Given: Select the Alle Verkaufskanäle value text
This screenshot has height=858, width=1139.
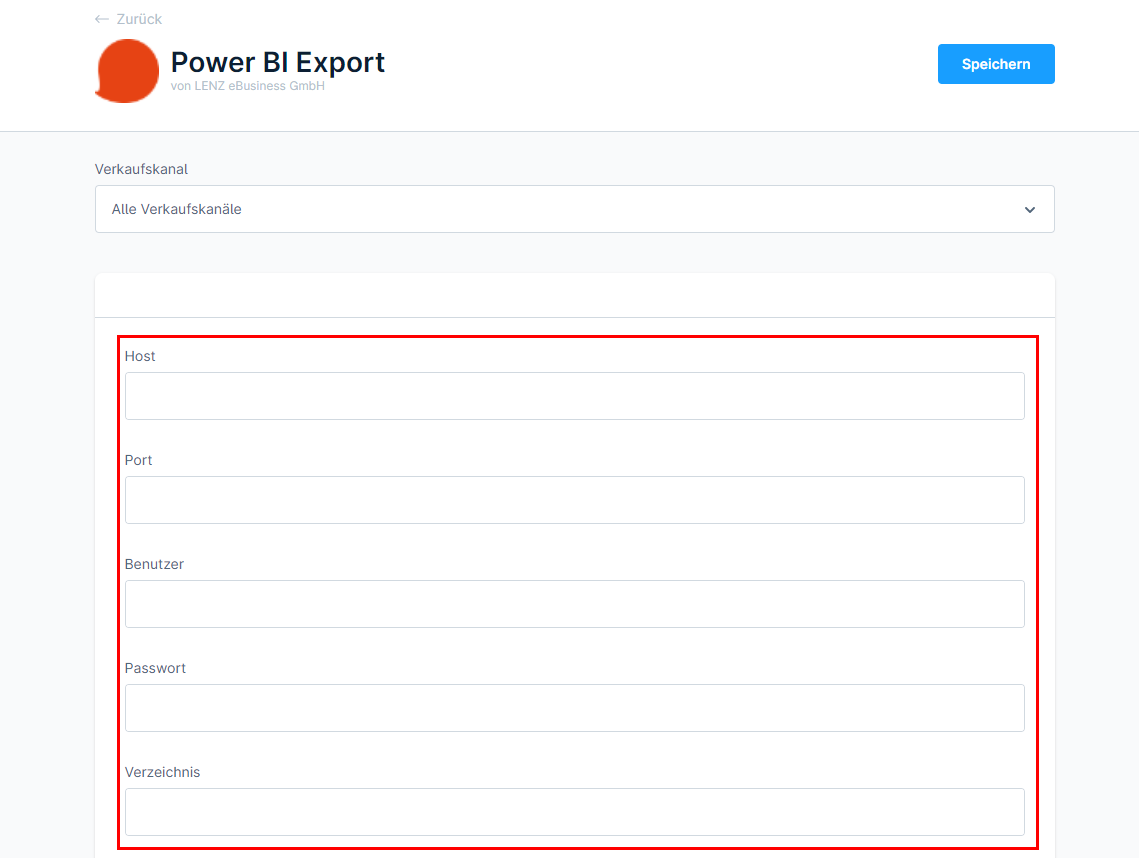Looking at the screenshot, I should point(176,209).
